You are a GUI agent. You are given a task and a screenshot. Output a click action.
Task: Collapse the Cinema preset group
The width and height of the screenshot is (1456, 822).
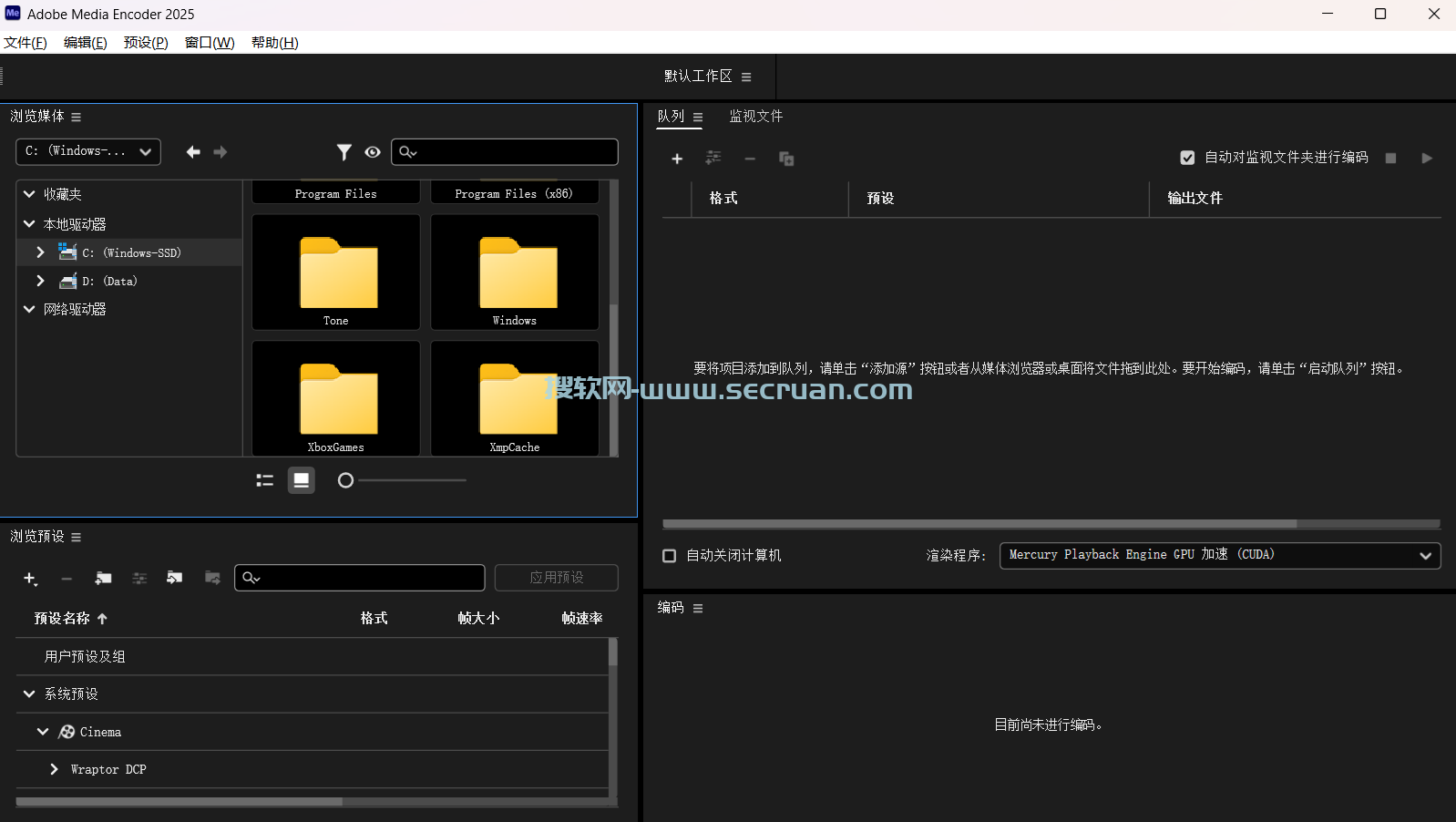43,732
